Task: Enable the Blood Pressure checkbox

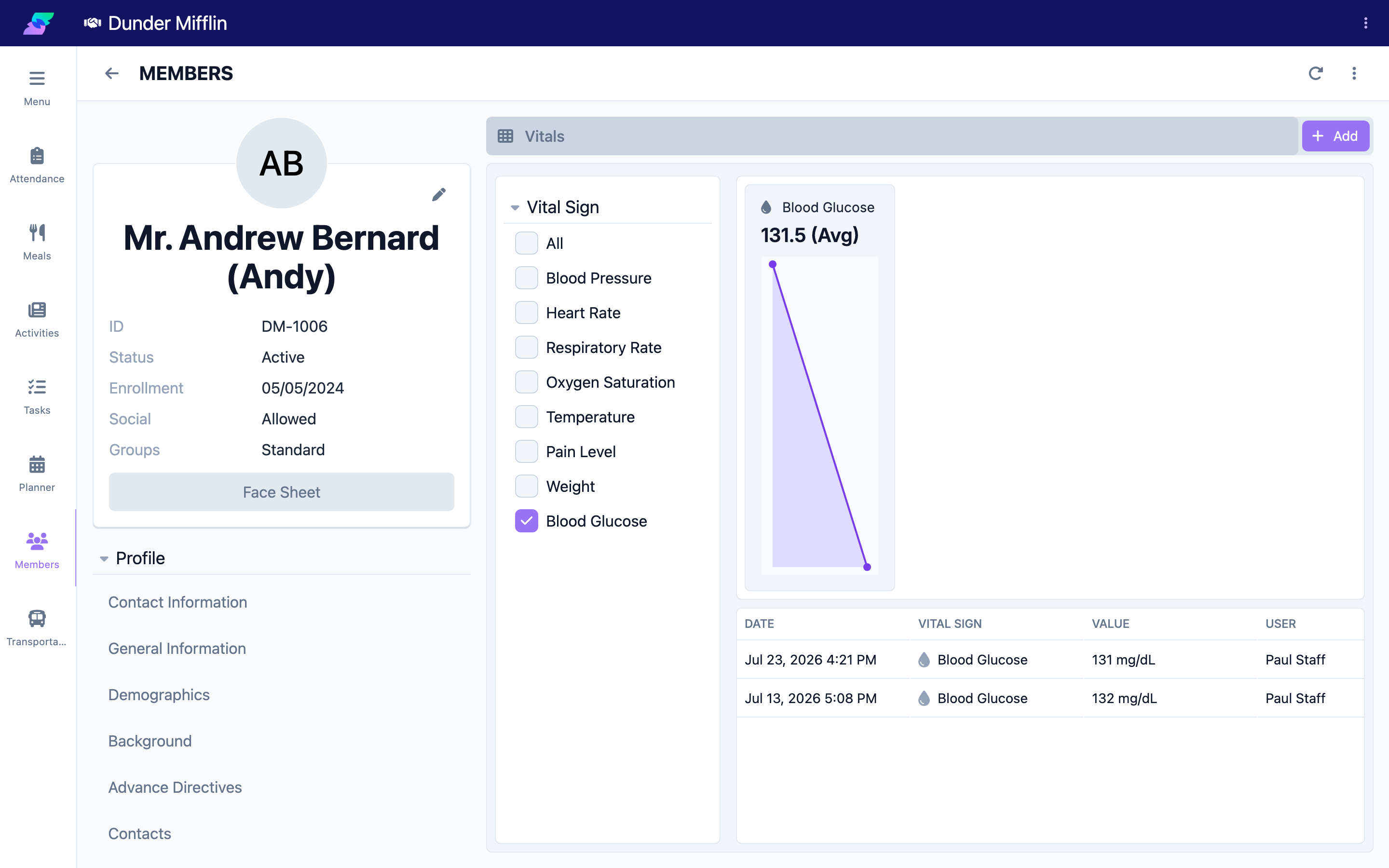Action: (x=526, y=278)
